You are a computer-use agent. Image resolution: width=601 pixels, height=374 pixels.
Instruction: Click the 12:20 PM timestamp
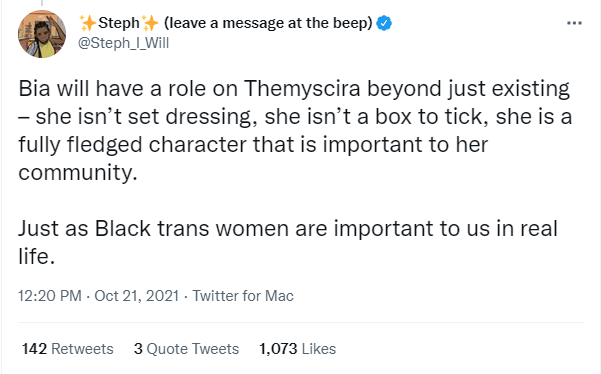50,296
